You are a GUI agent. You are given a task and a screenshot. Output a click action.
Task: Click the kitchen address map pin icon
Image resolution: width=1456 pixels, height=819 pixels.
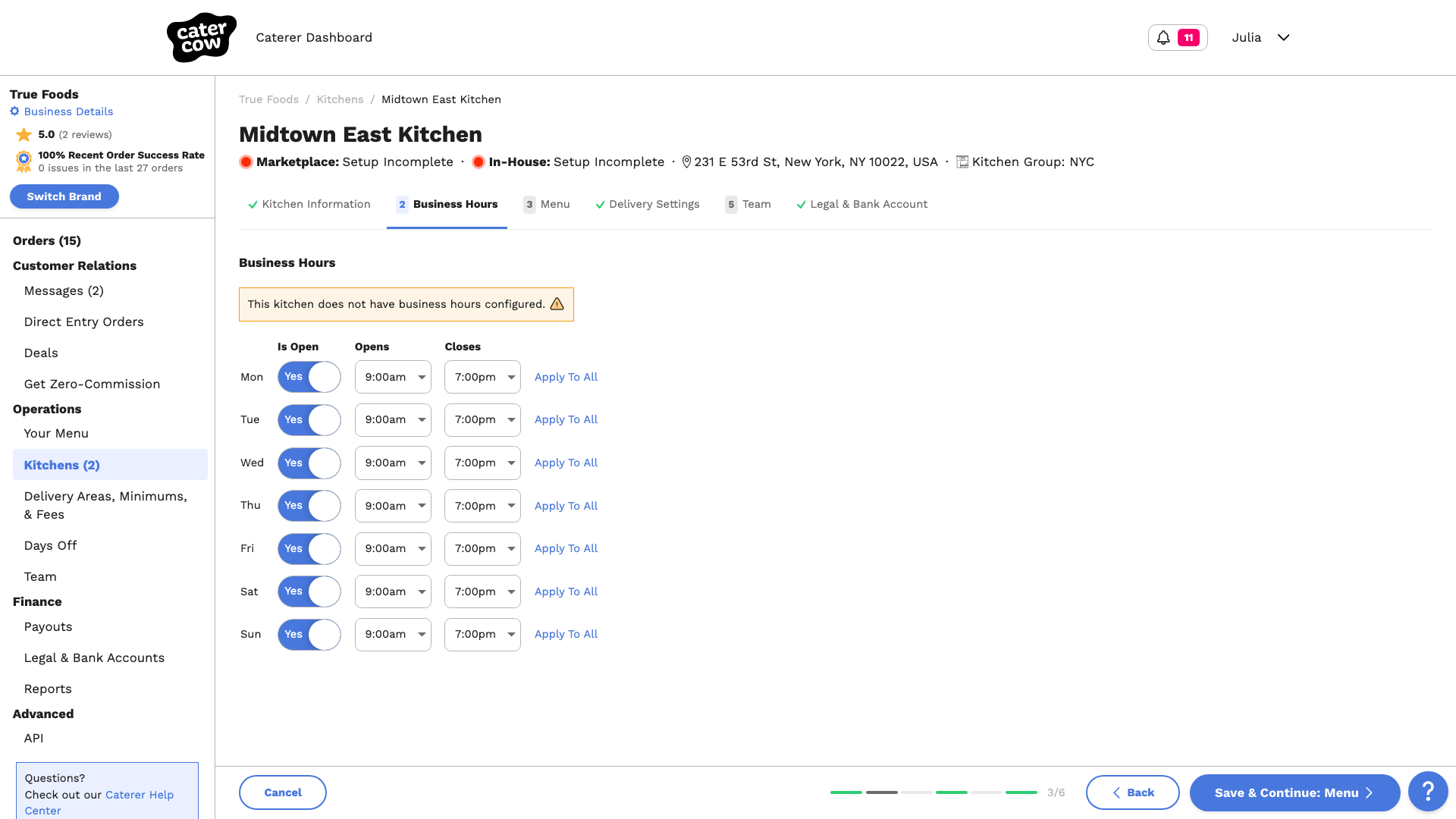click(x=686, y=162)
